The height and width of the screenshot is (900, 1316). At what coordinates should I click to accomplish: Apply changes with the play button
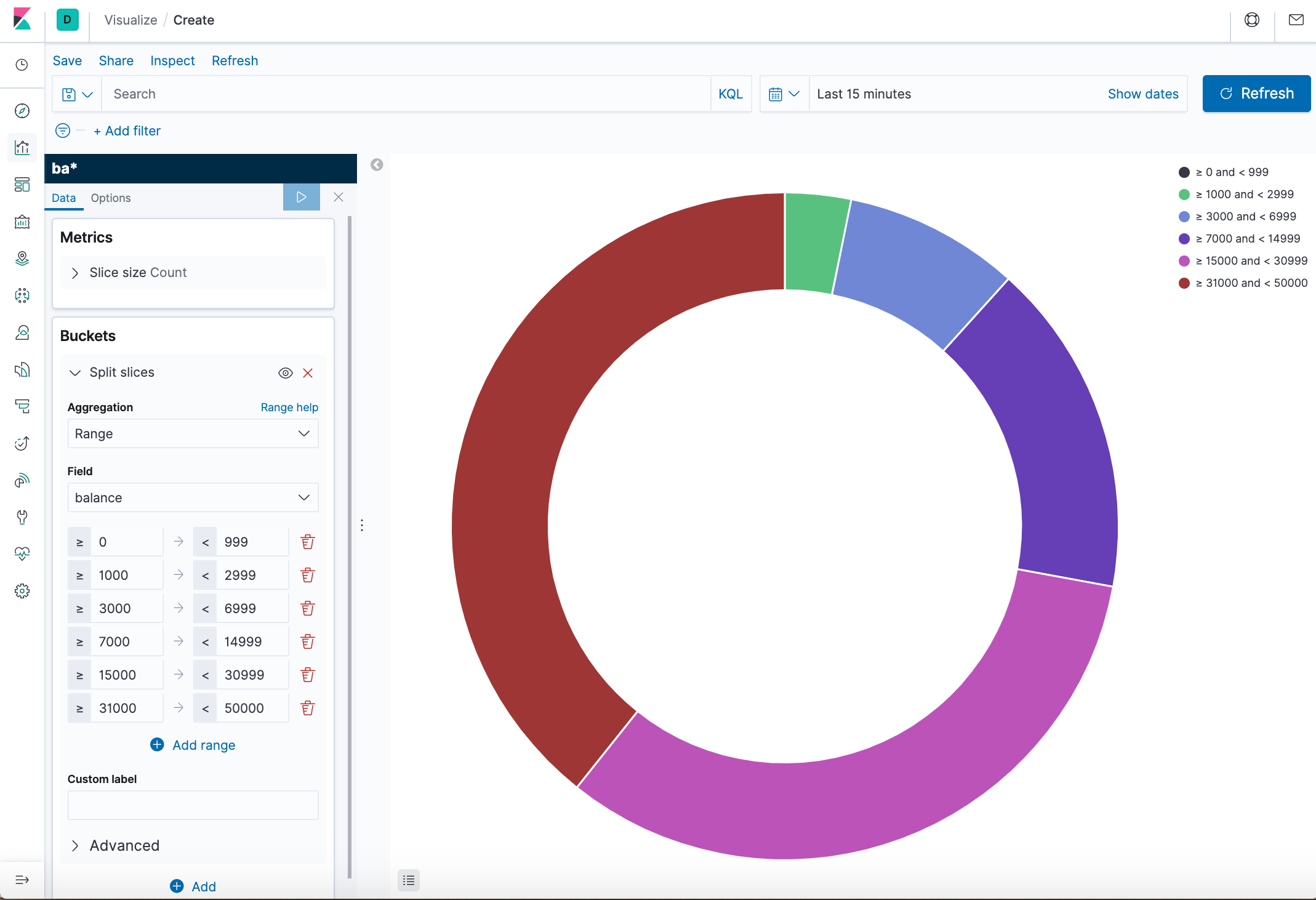302,197
